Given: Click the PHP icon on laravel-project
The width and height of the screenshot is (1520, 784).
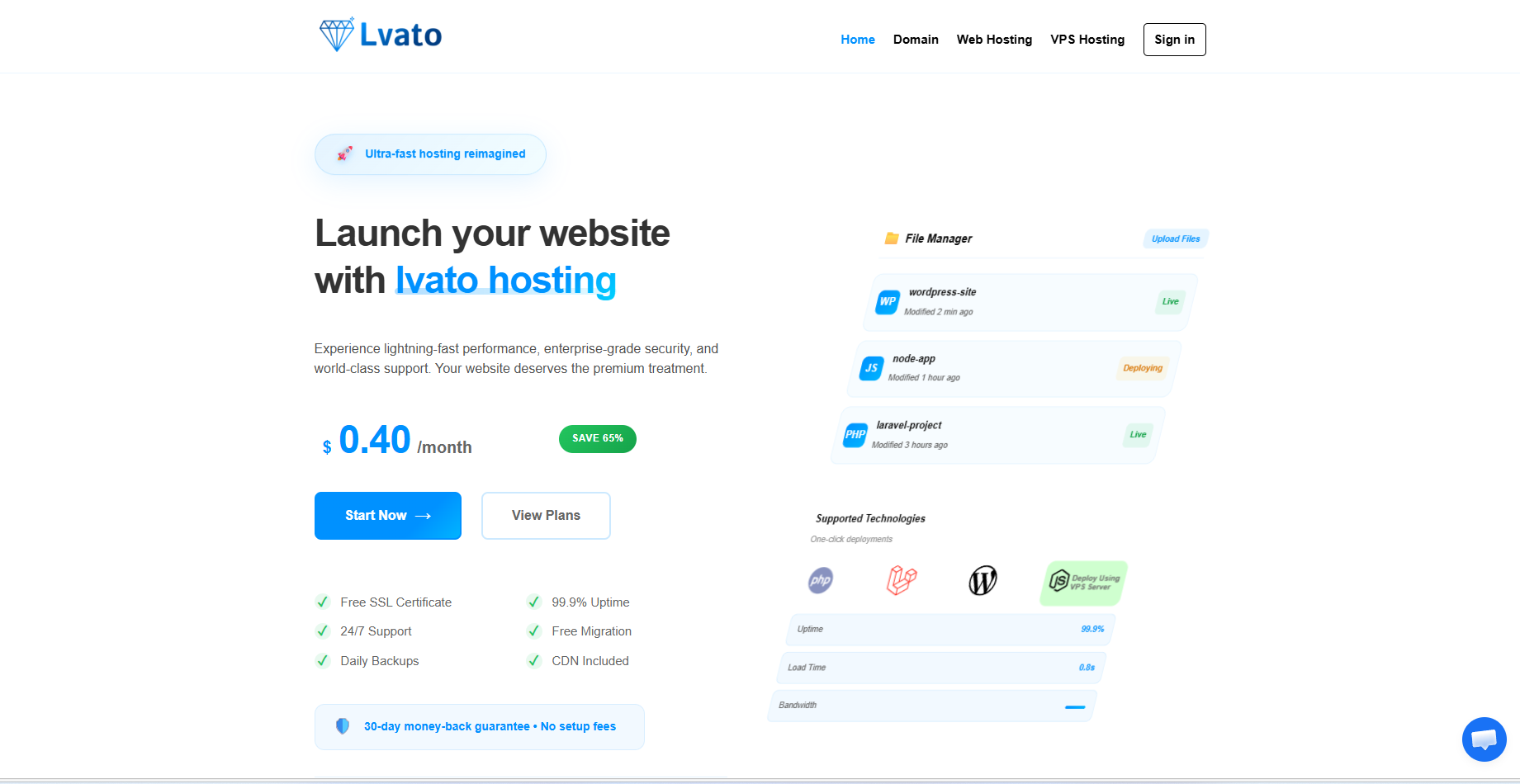Looking at the screenshot, I should [x=854, y=434].
